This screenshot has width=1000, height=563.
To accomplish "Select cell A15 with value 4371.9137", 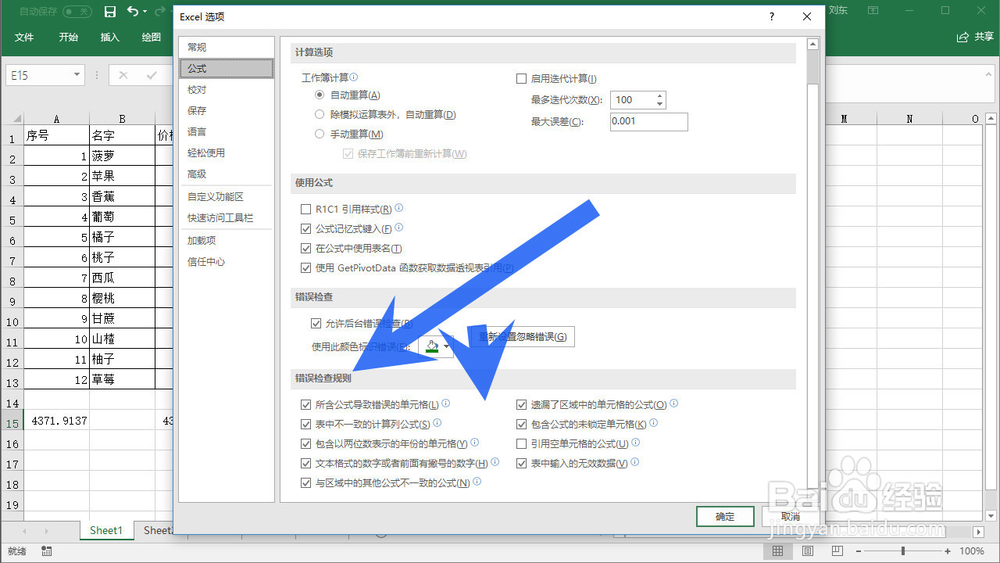I will pos(56,421).
